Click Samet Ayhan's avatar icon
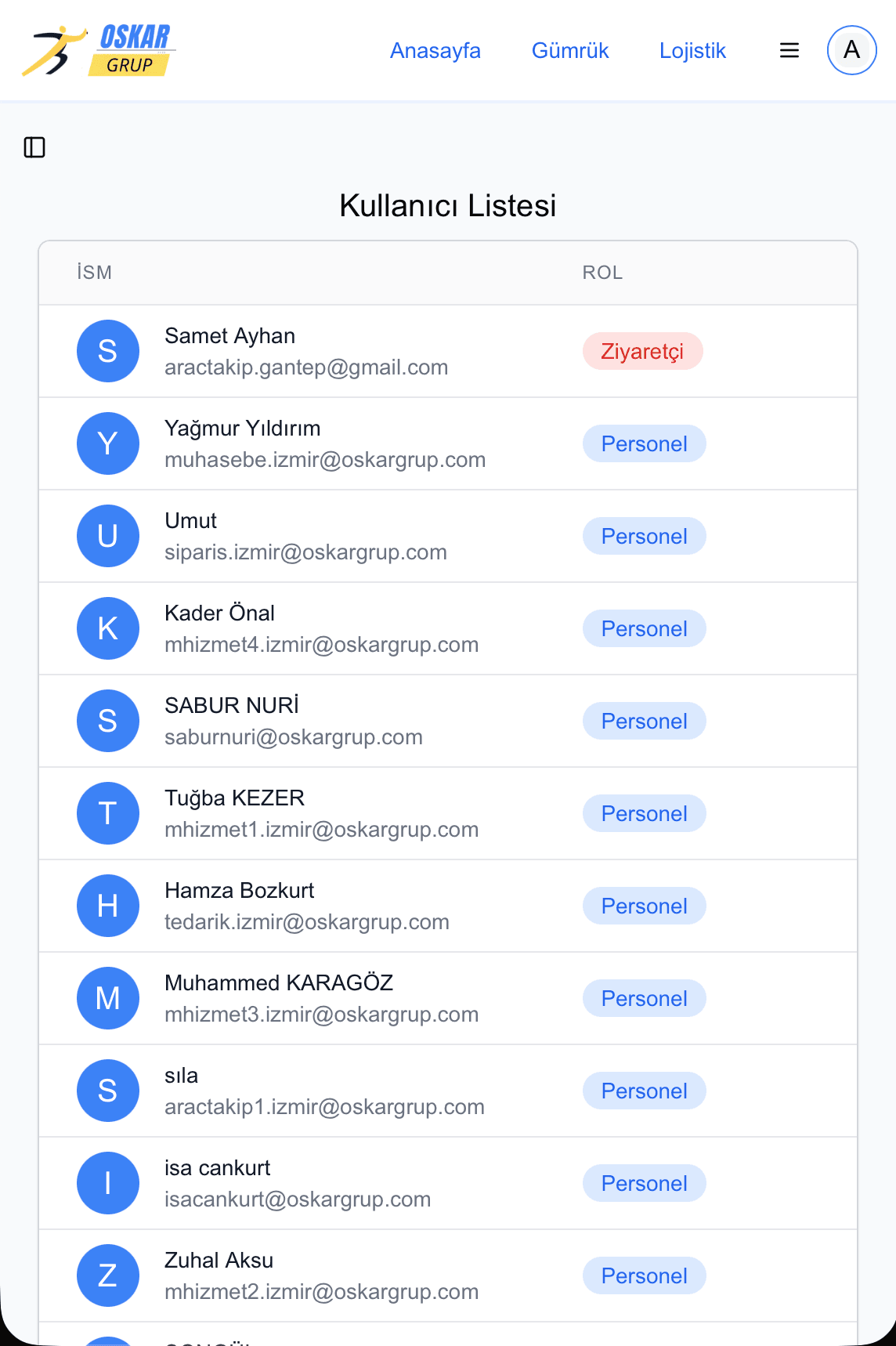 [108, 351]
